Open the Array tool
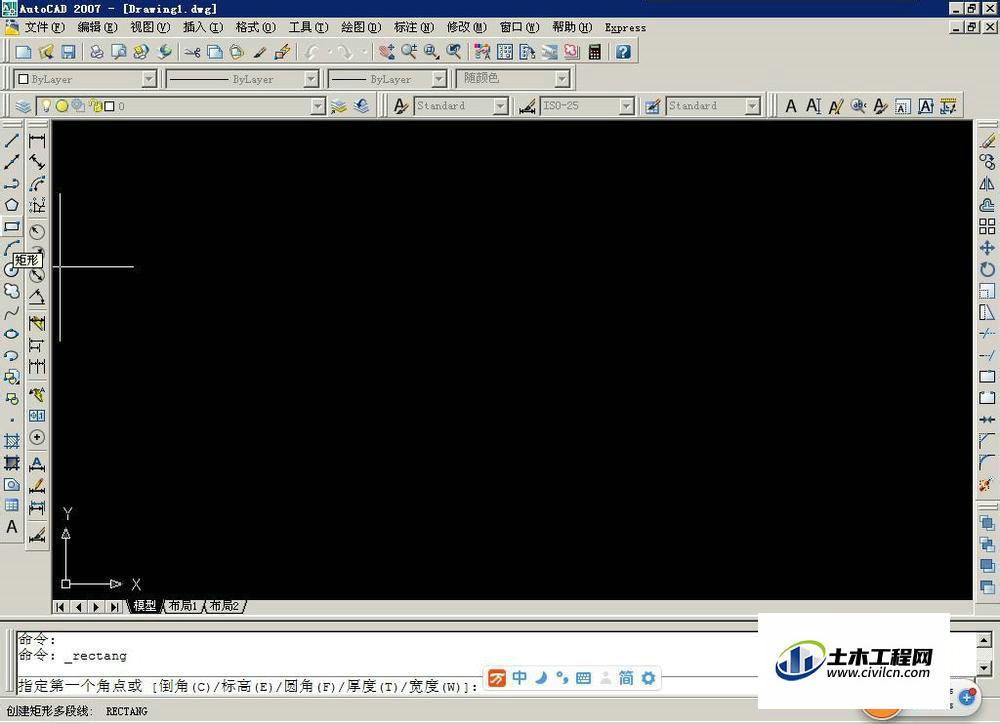Screen dimensions: 1000x724 coord(987,226)
